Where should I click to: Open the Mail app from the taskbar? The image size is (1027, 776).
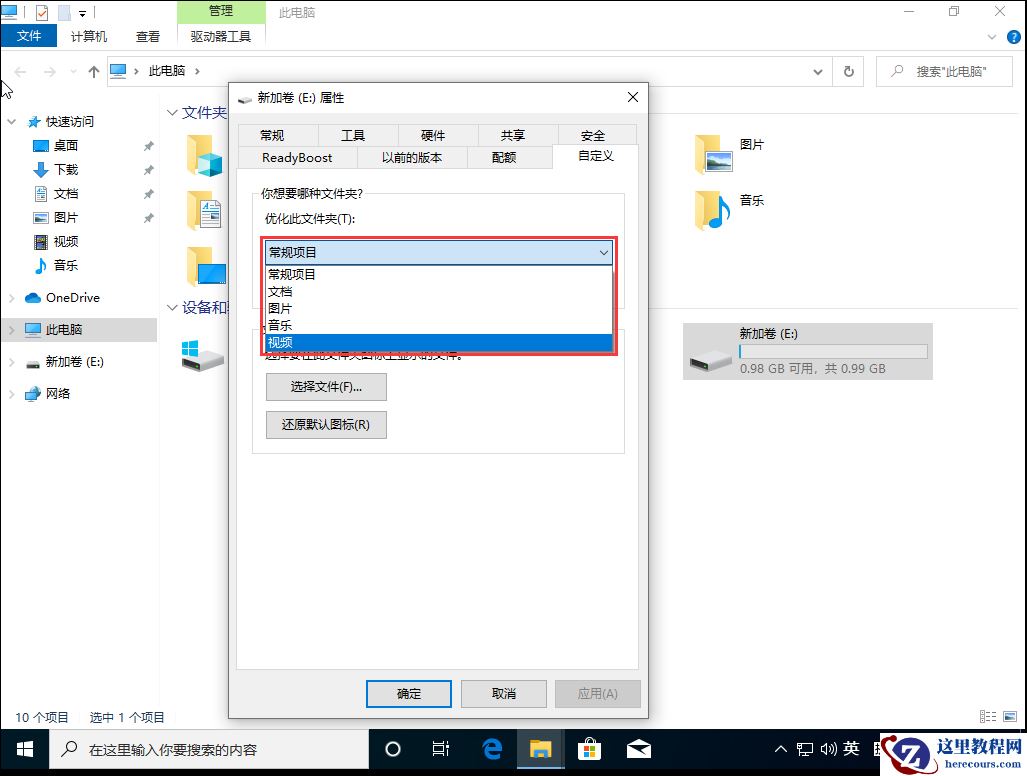(x=638, y=748)
